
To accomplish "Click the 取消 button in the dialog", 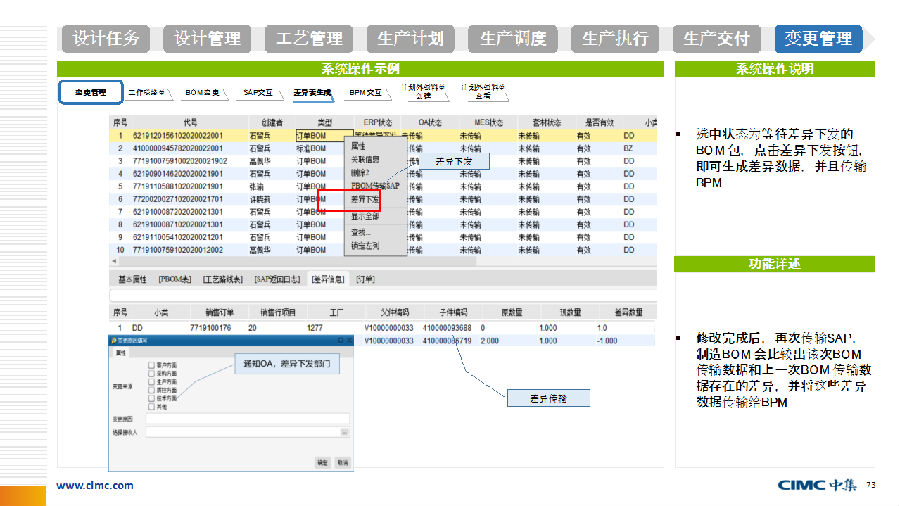I will pos(343,463).
